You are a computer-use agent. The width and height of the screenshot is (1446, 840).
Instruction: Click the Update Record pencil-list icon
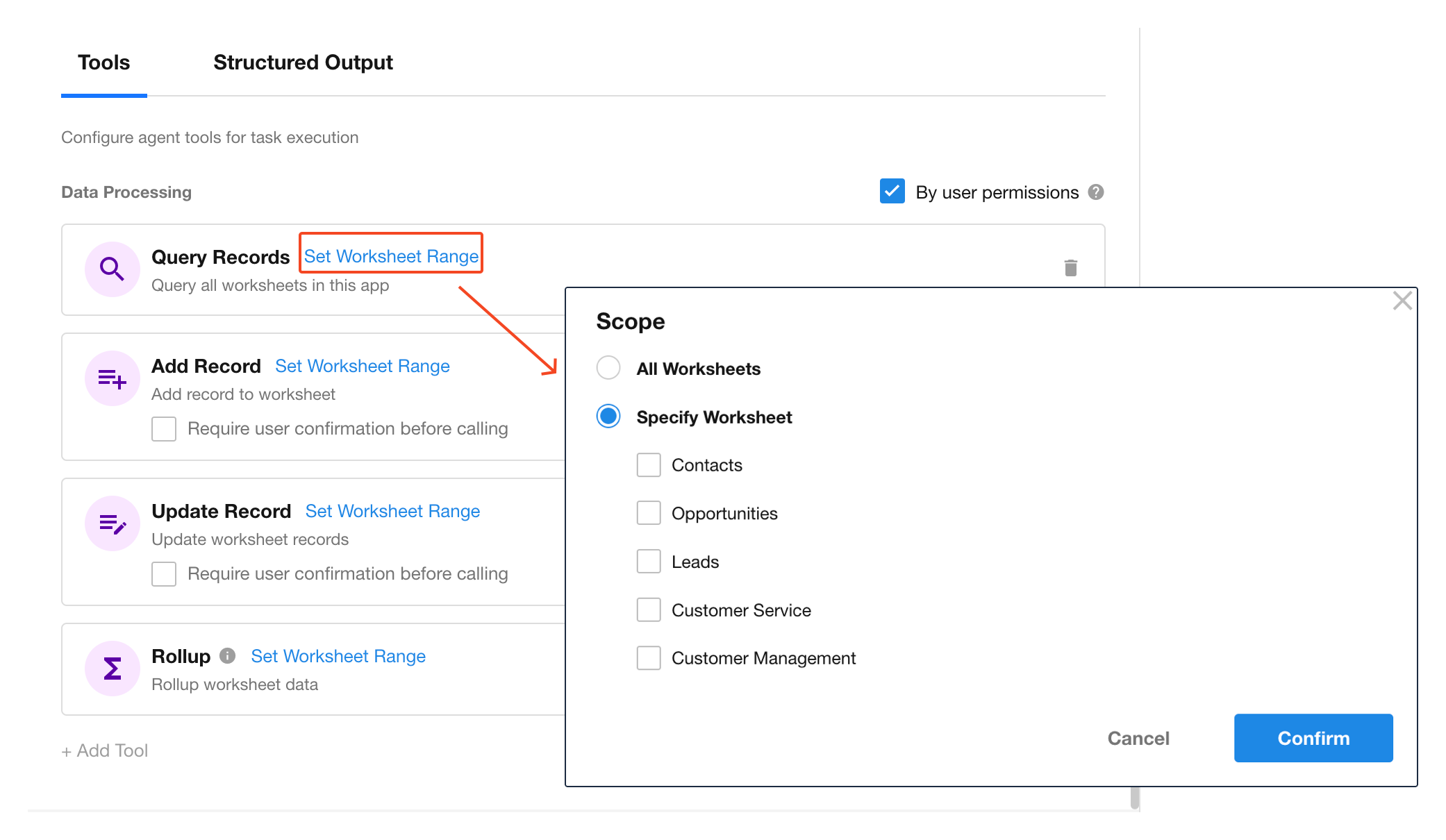coord(112,523)
